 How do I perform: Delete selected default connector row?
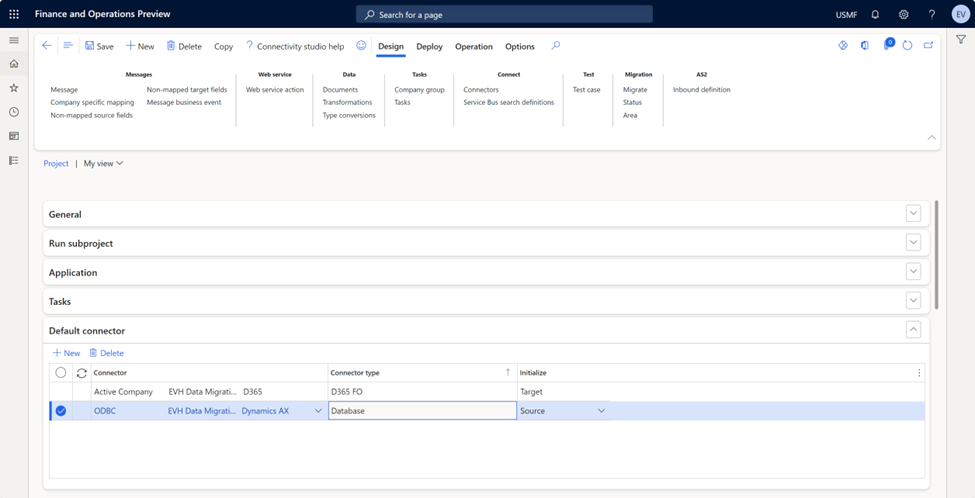(106, 353)
